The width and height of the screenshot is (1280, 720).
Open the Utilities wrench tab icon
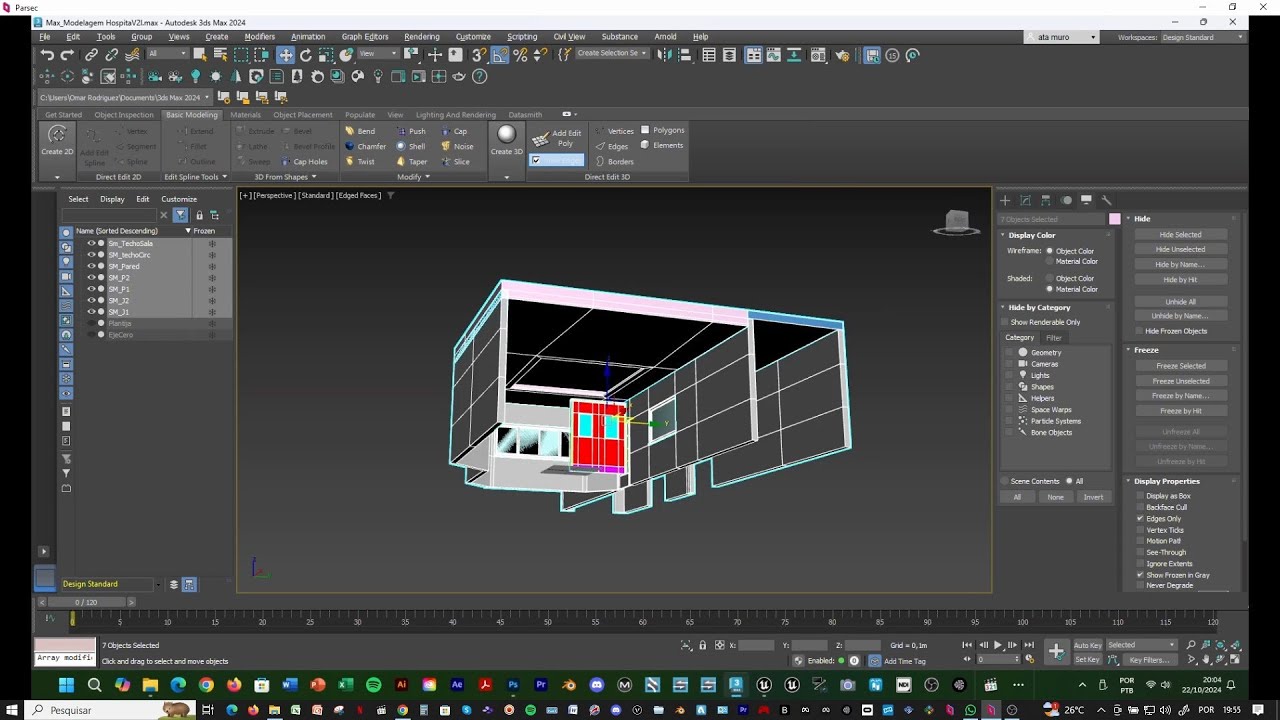[1106, 200]
